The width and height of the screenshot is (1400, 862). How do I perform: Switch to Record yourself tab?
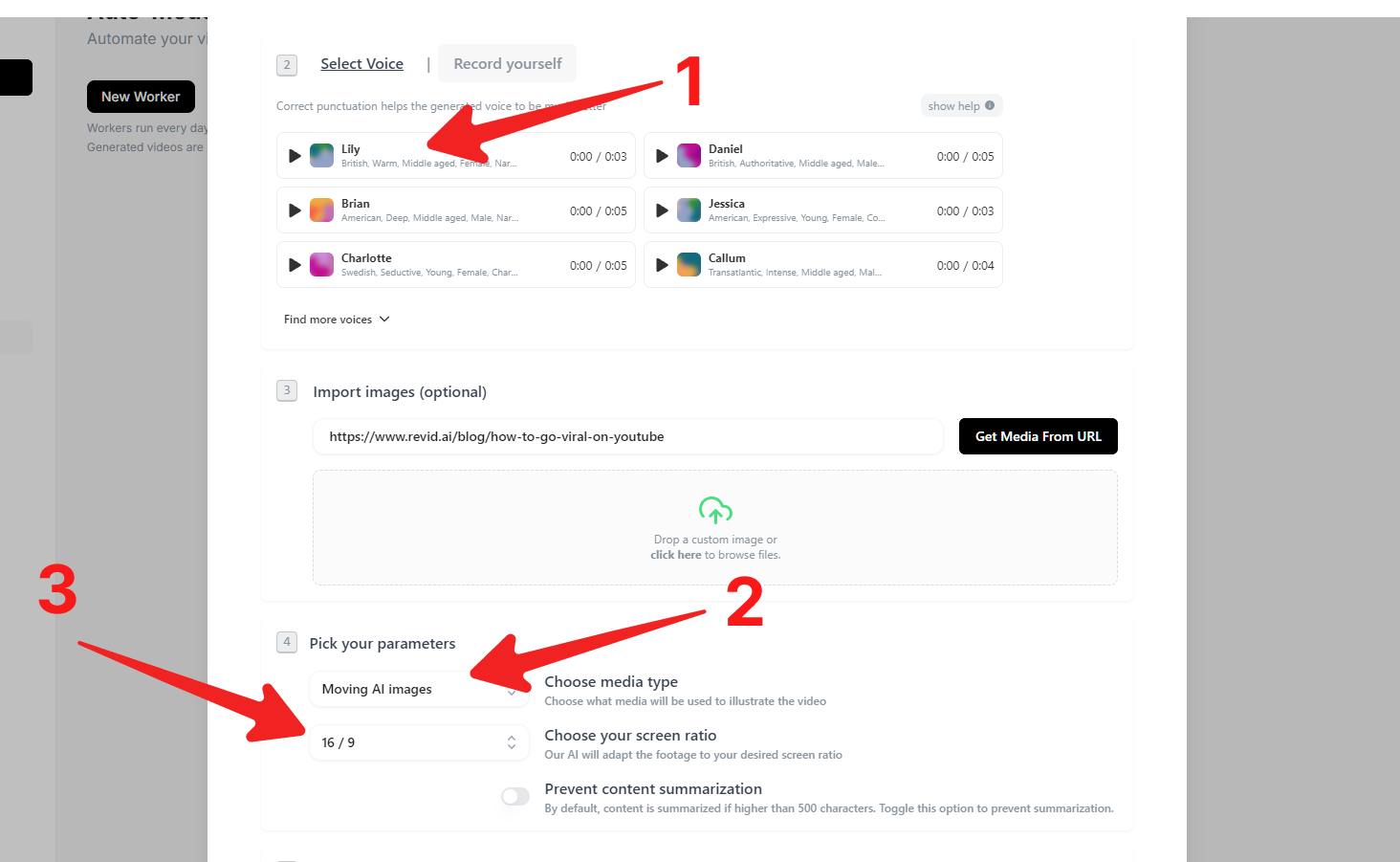point(507,64)
